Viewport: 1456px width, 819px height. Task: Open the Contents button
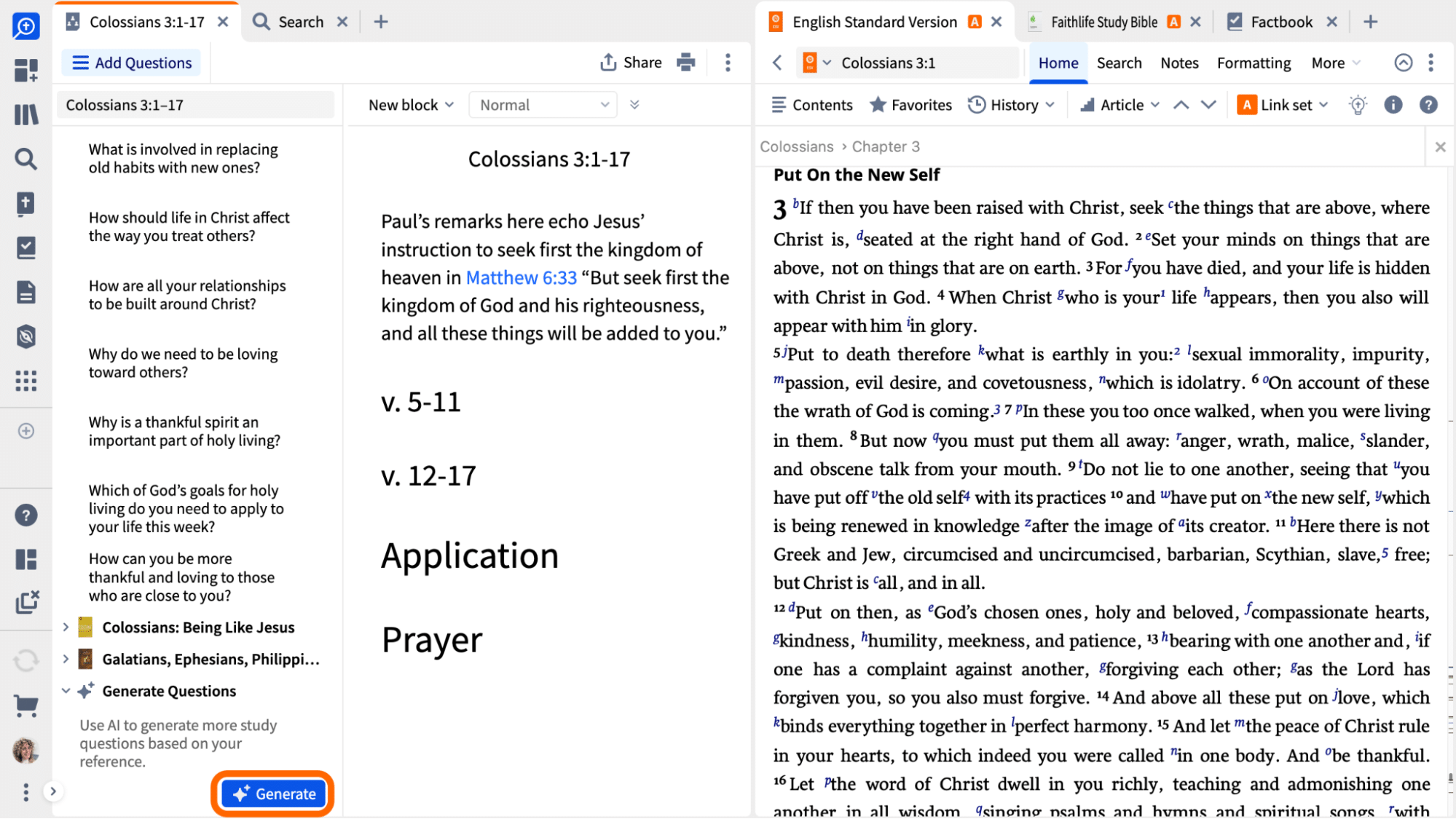tap(812, 105)
